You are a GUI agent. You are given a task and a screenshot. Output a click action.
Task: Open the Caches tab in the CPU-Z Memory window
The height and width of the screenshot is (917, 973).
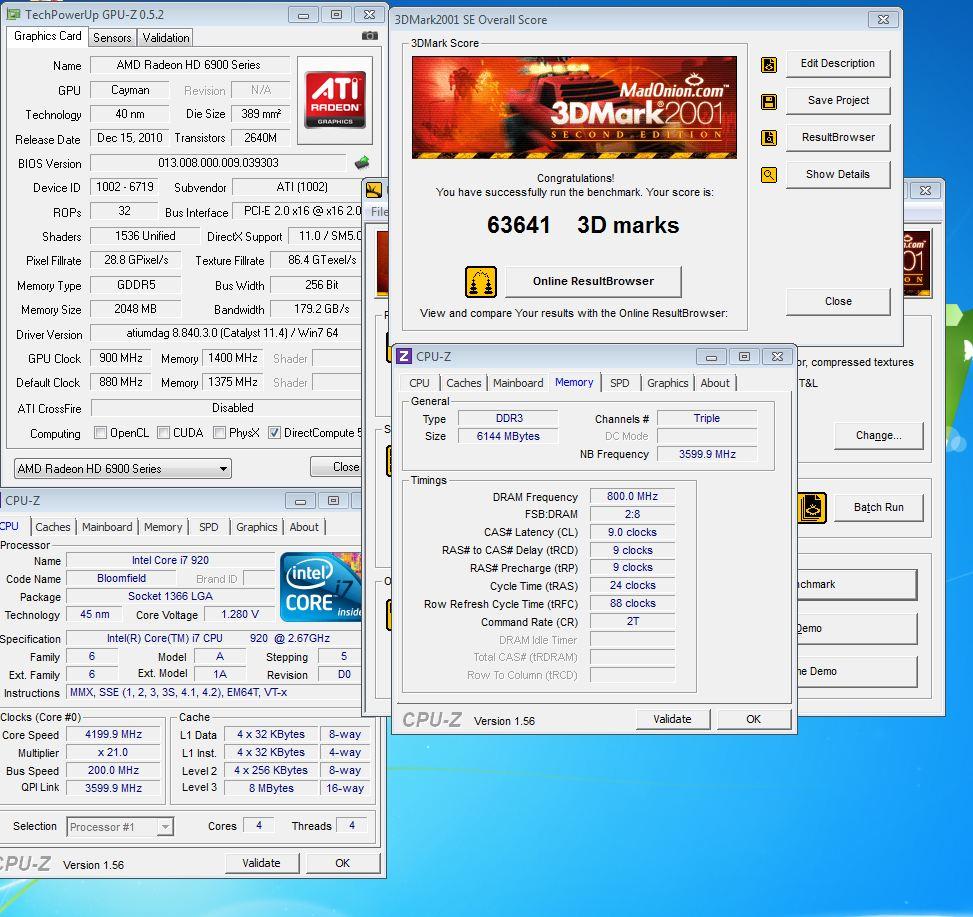click(x=464, y=383)
